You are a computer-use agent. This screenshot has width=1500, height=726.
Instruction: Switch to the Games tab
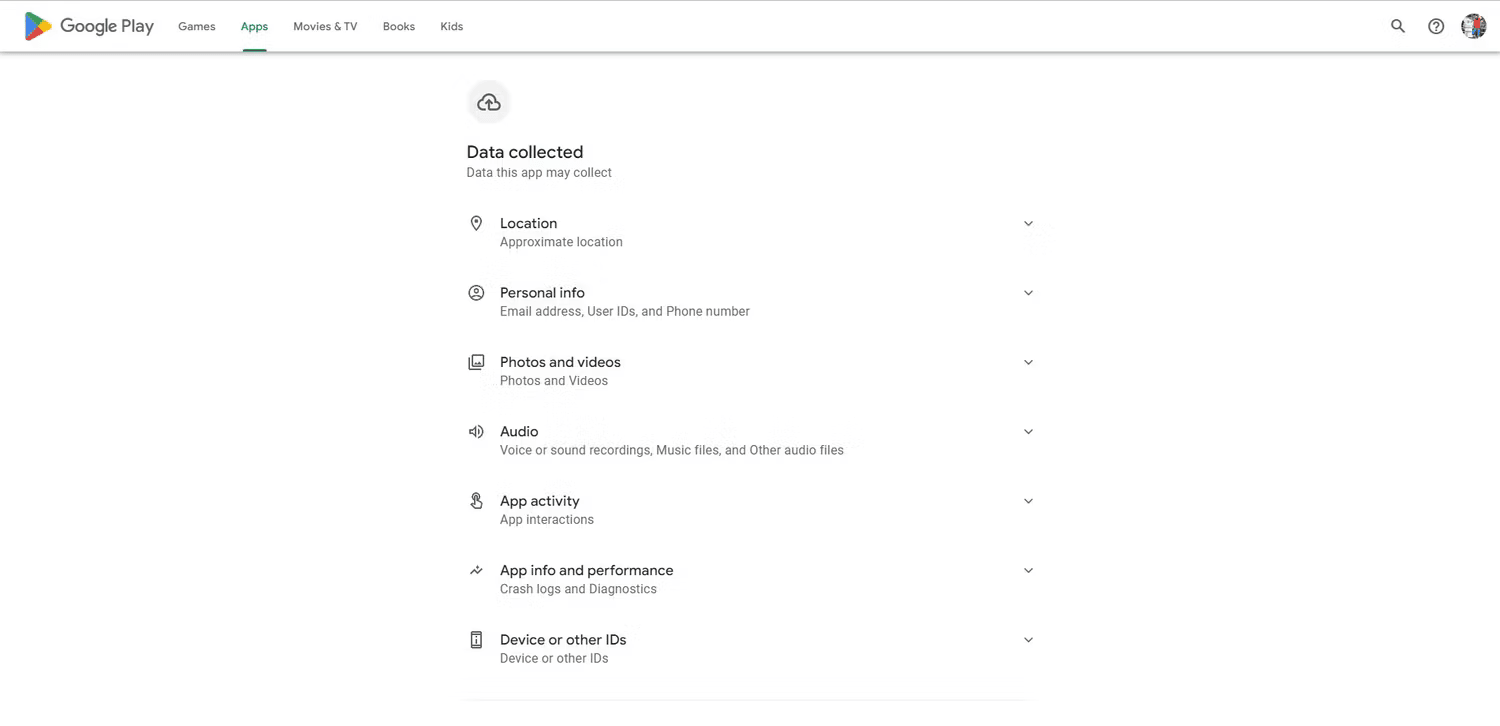(x=197, y=26)
